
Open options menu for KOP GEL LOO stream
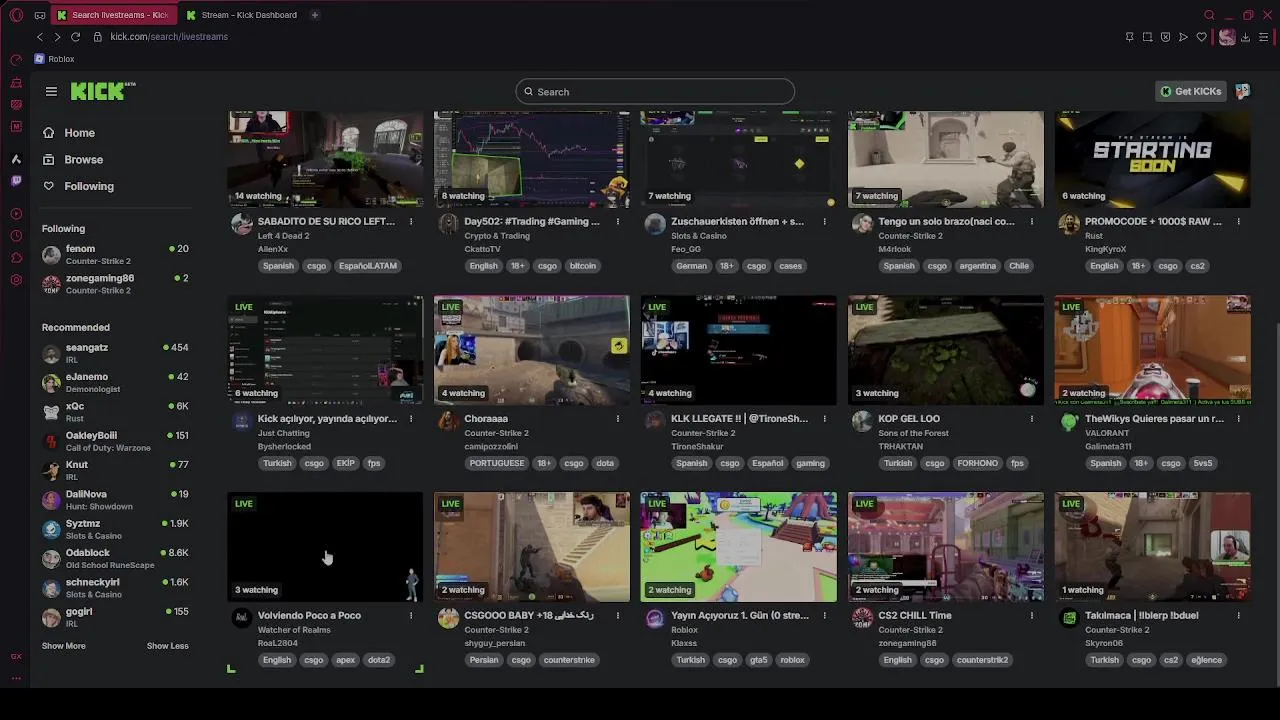[x=1032, y=419]
